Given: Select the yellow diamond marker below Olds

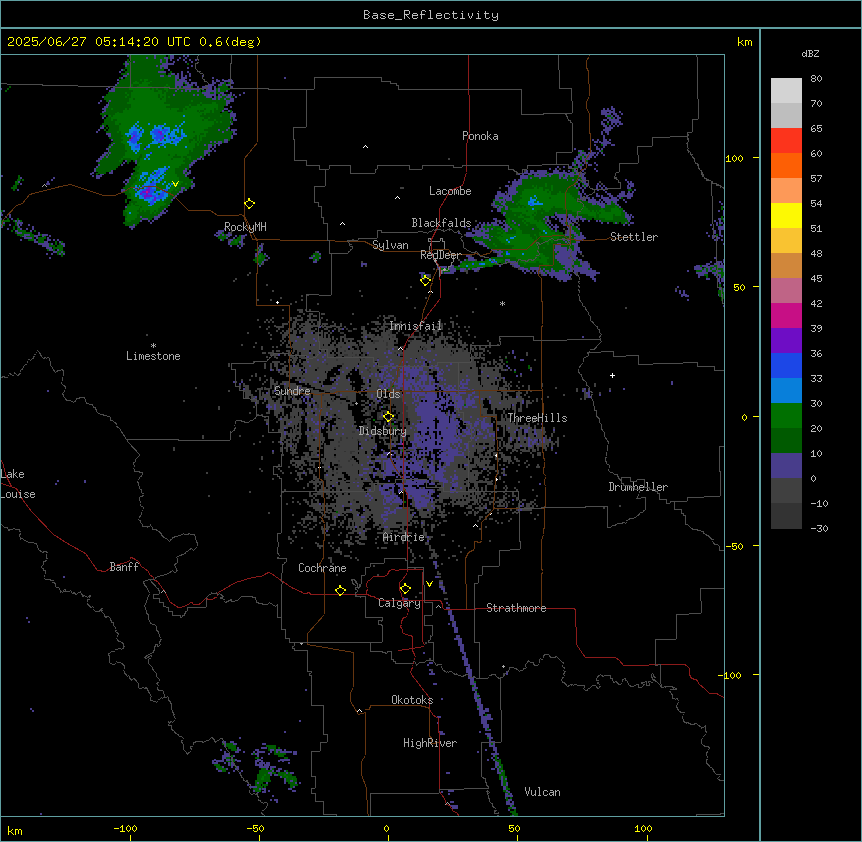Looking at the screenshot, I should coord(389,417).
